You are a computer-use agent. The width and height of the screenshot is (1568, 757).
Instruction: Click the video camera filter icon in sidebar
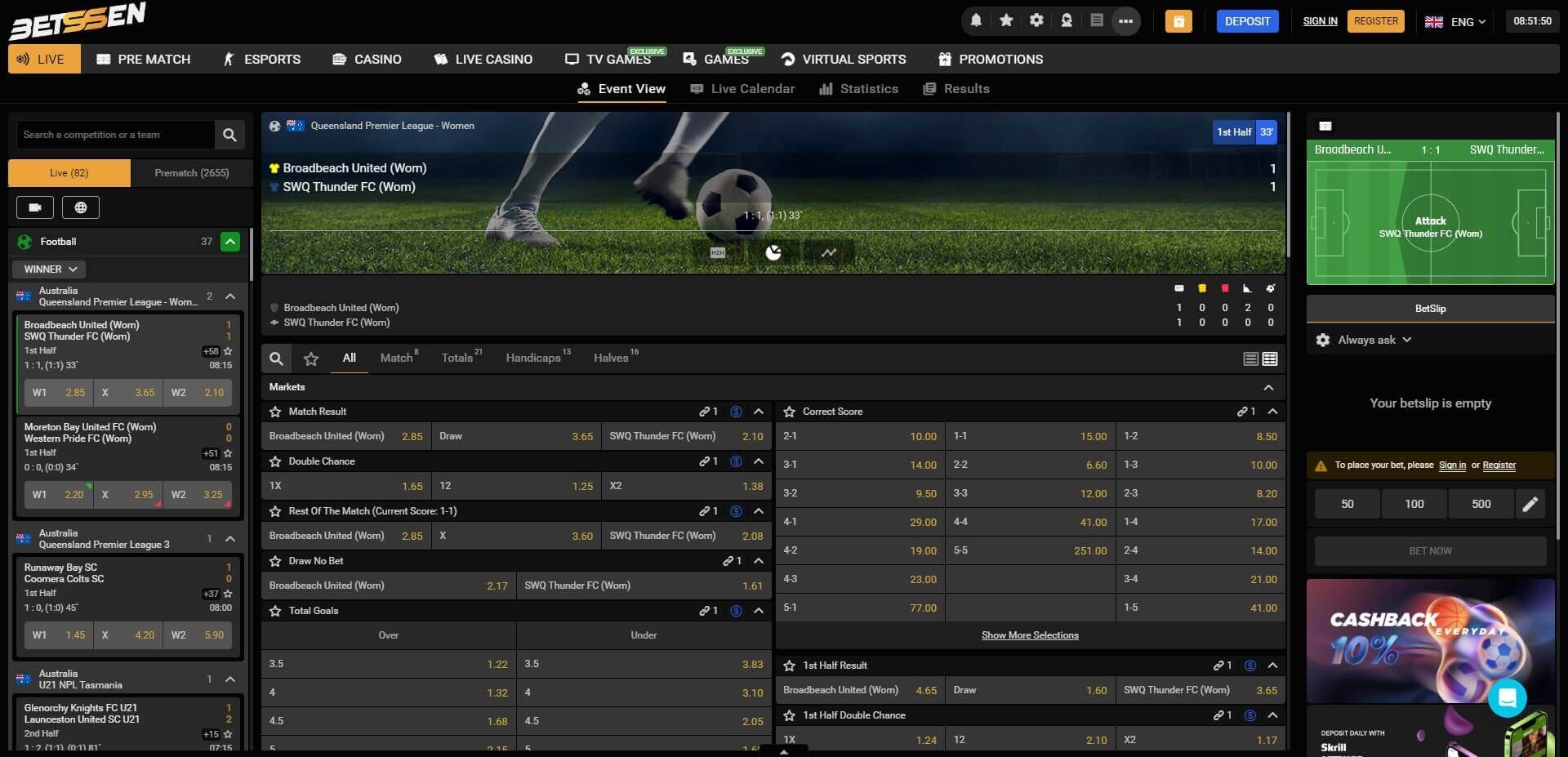point(34,207)
